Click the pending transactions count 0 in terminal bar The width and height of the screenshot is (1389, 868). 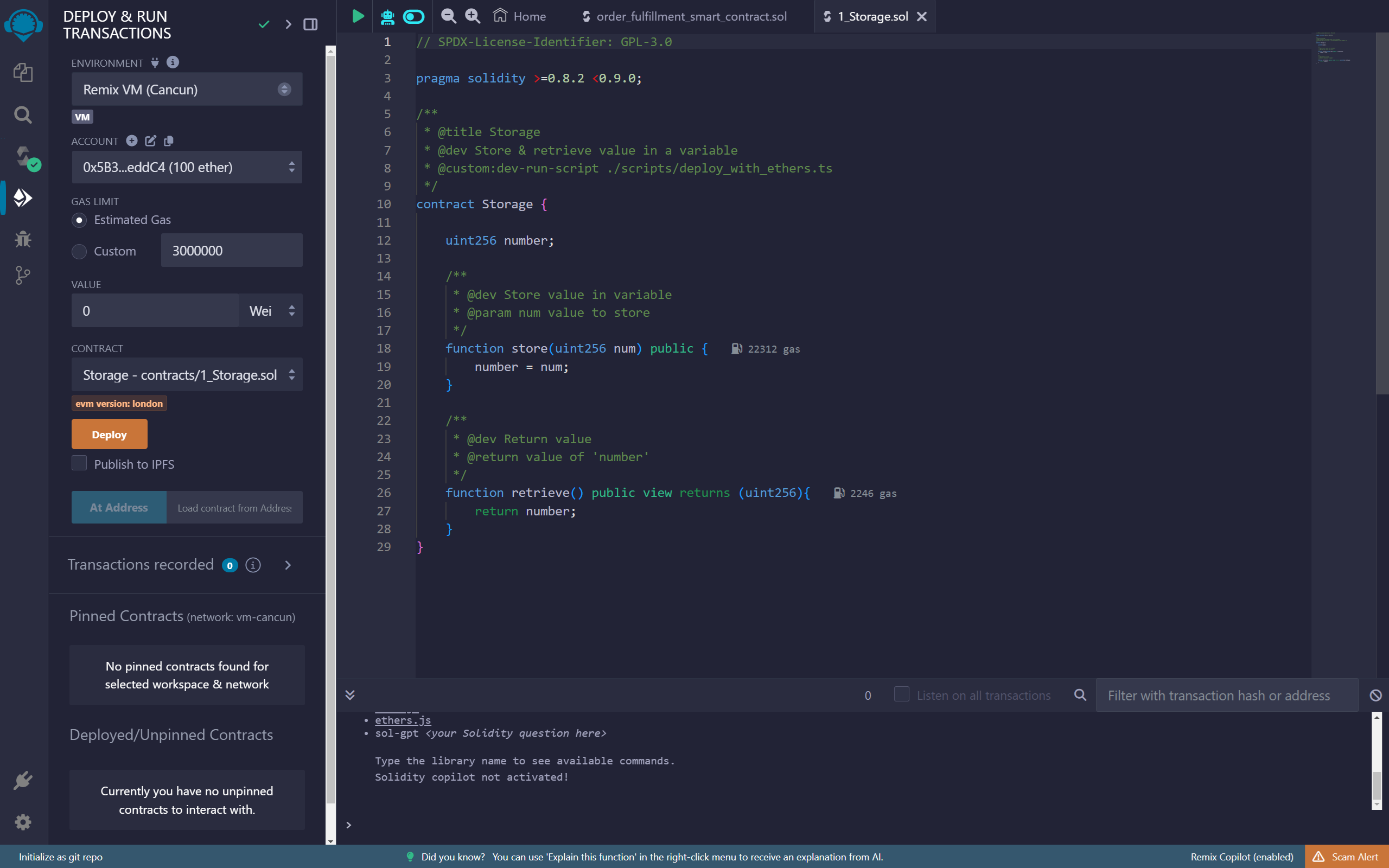coord(868,695)
